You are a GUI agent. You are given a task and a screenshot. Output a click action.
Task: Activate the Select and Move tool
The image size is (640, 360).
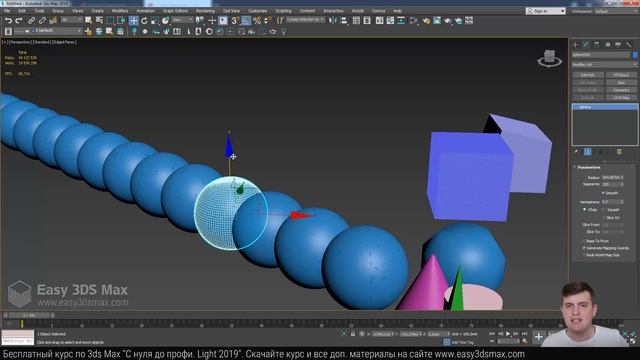[x=133, y=20]
